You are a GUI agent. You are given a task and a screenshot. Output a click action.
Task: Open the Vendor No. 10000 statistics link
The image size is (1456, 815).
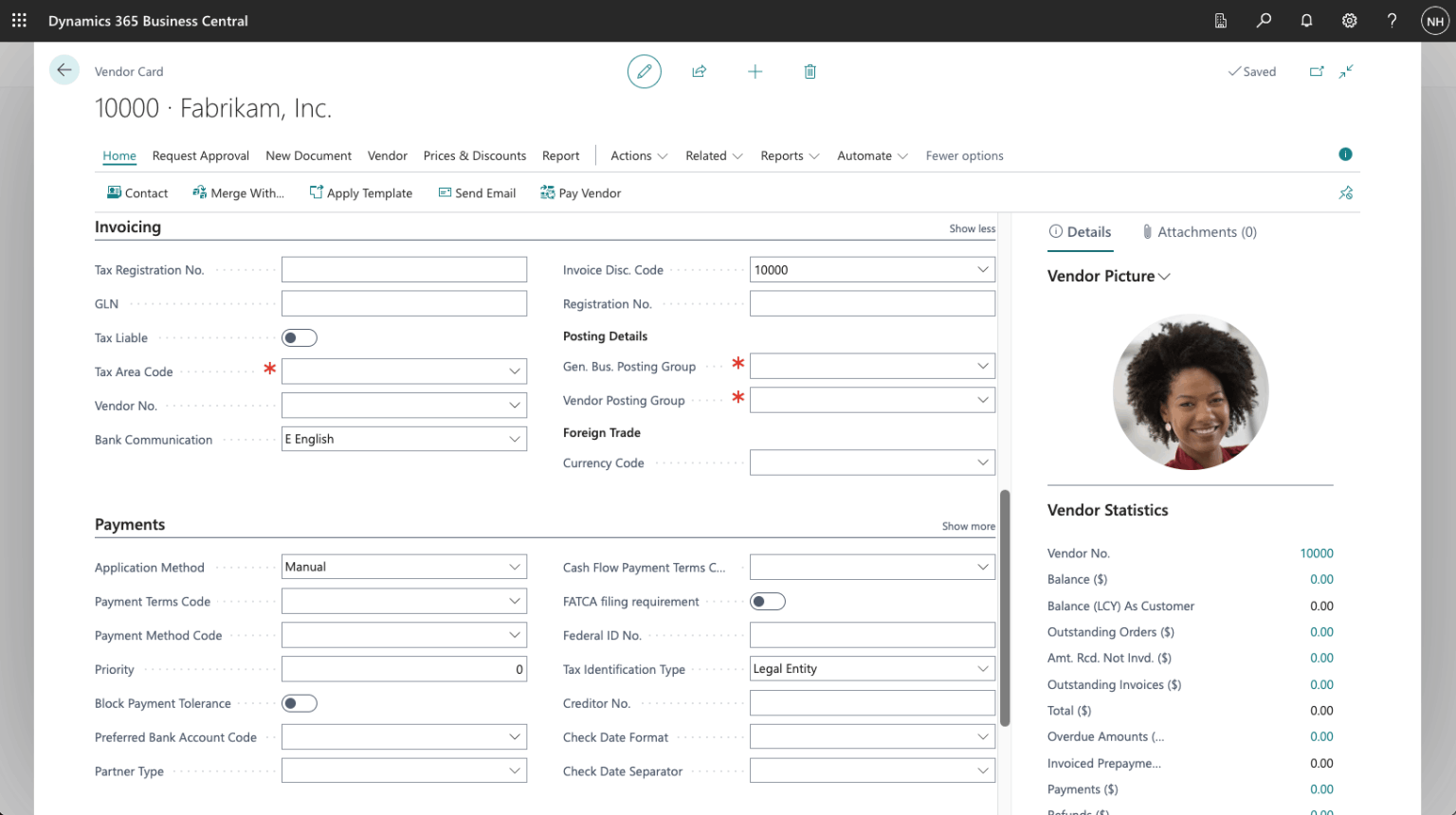[x=1317, y=553]
